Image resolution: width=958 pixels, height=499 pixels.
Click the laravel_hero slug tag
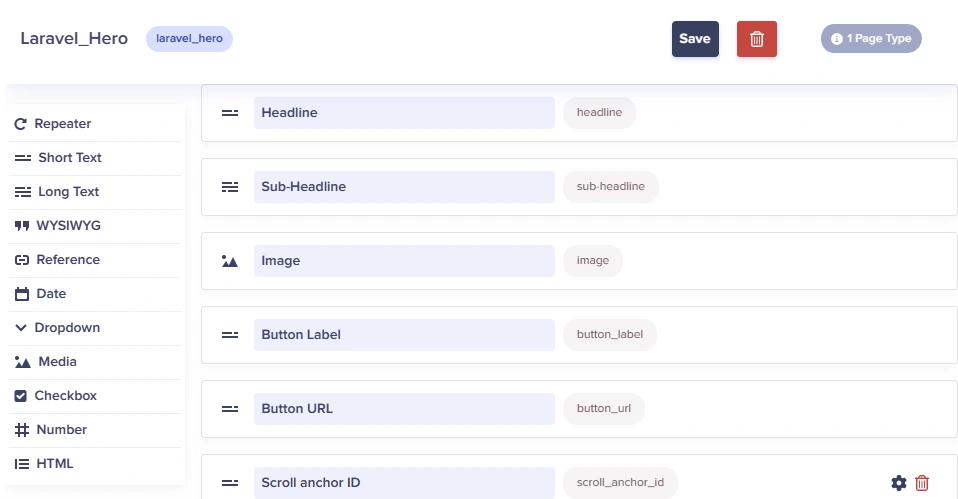click(189, 38)
